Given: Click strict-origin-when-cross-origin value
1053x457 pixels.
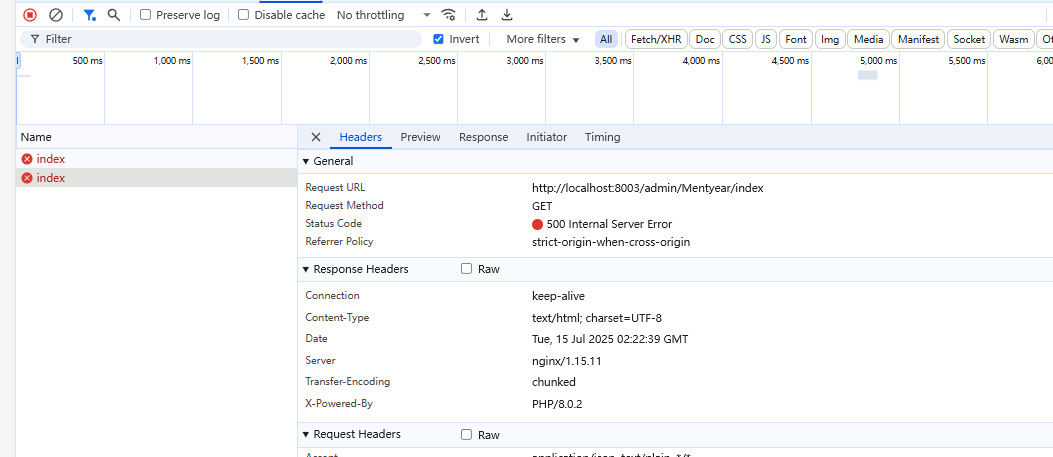Looking at the screenshot, I should [x=611, y=242].
